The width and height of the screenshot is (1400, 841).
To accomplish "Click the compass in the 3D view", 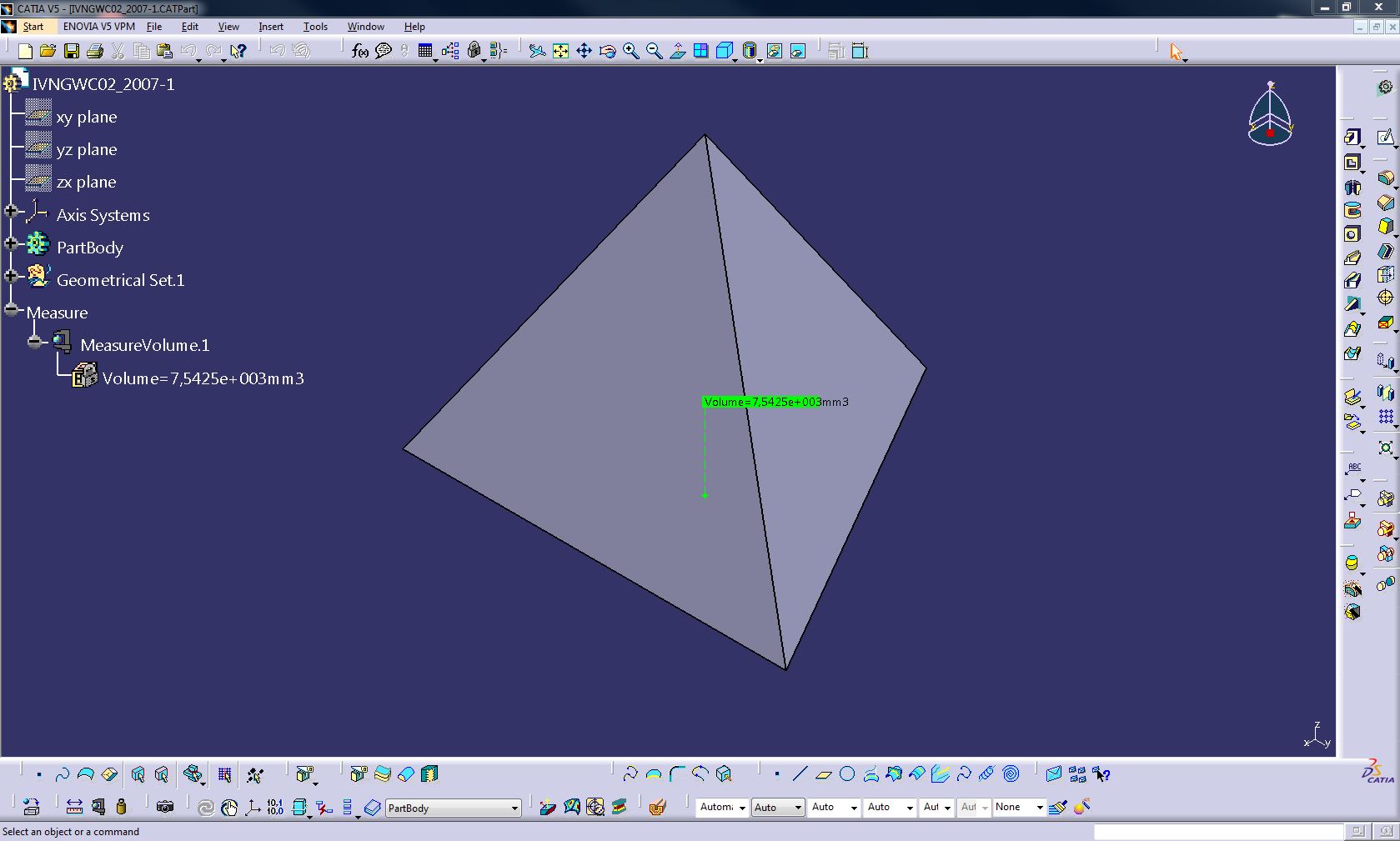I will 1270,115.
